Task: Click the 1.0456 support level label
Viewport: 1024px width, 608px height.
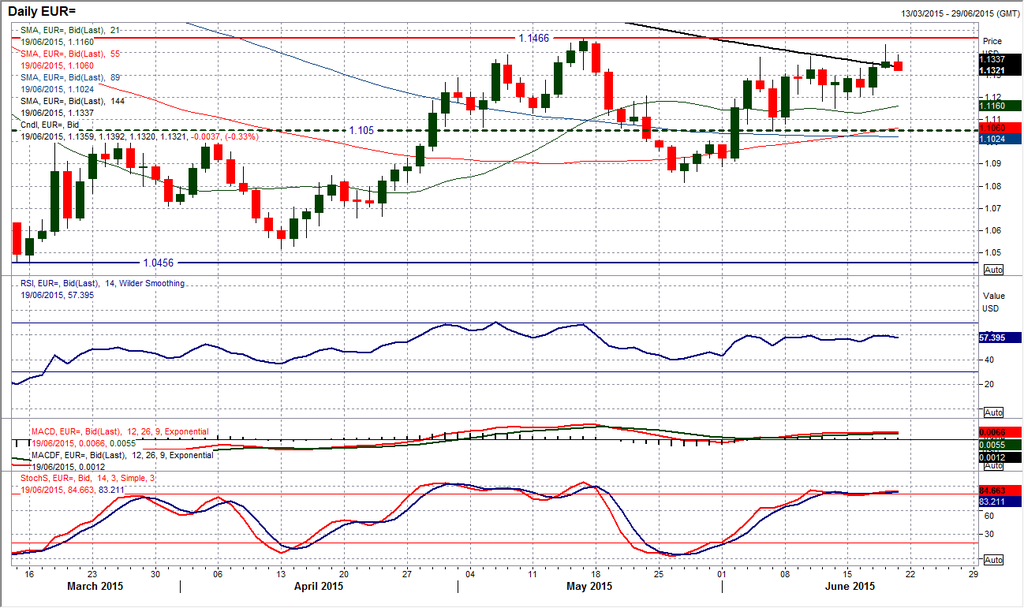Action: pos(159,263)
